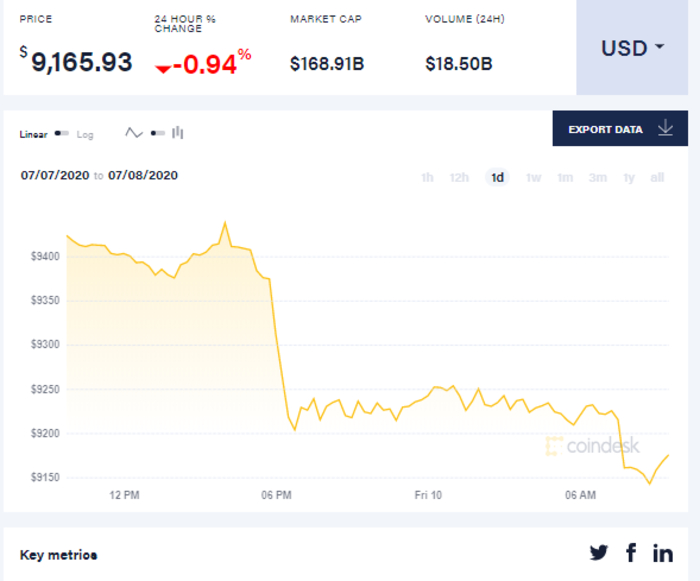Image resolution: width=700 pixels, height=581 pixels.
Task: Select the candlestick chart type icon
Action: [x=178, y=133]
